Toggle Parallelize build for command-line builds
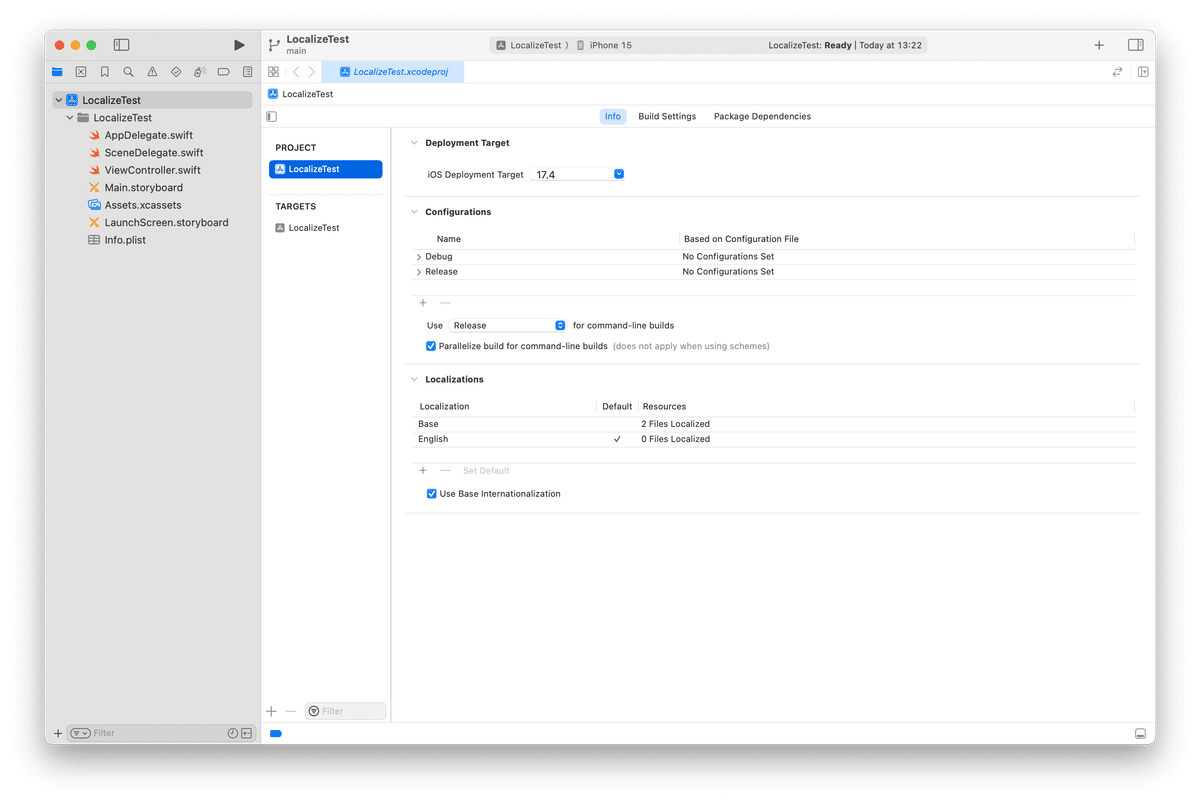Image resolution: width=1200 pixels, height=803 pixels. click(431, 346)
